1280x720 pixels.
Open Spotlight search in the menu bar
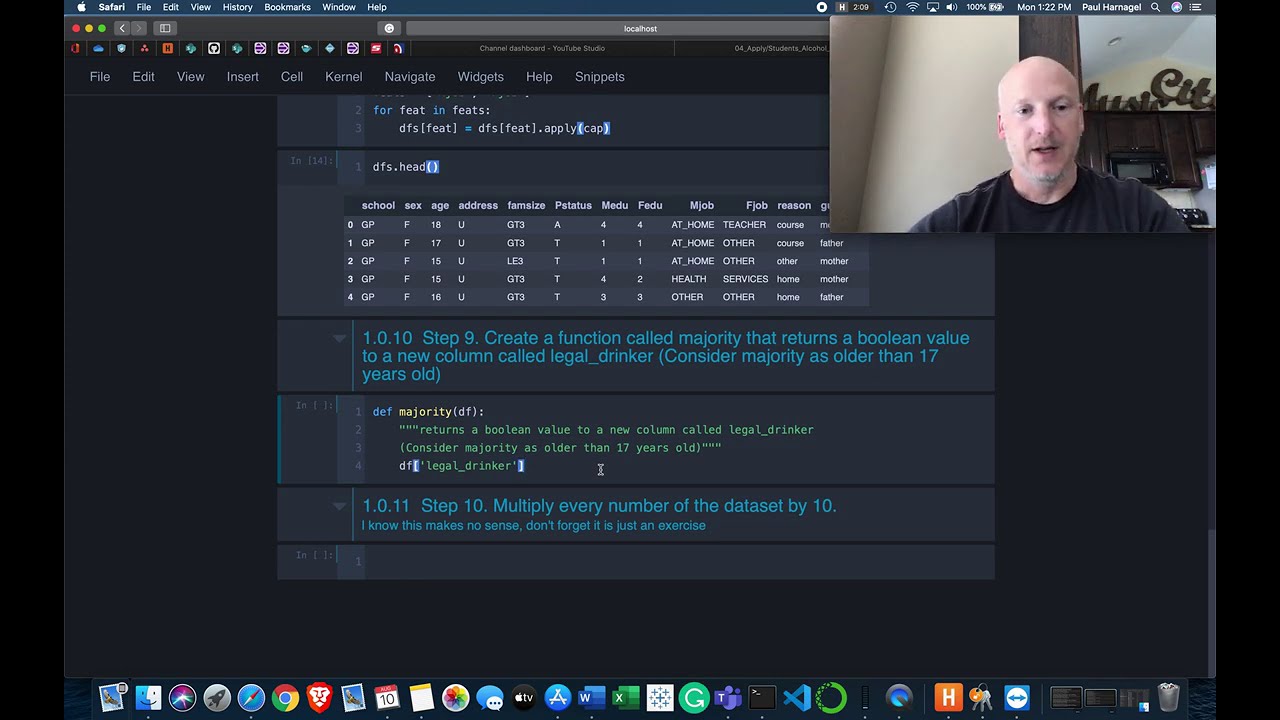point(1155,7)
